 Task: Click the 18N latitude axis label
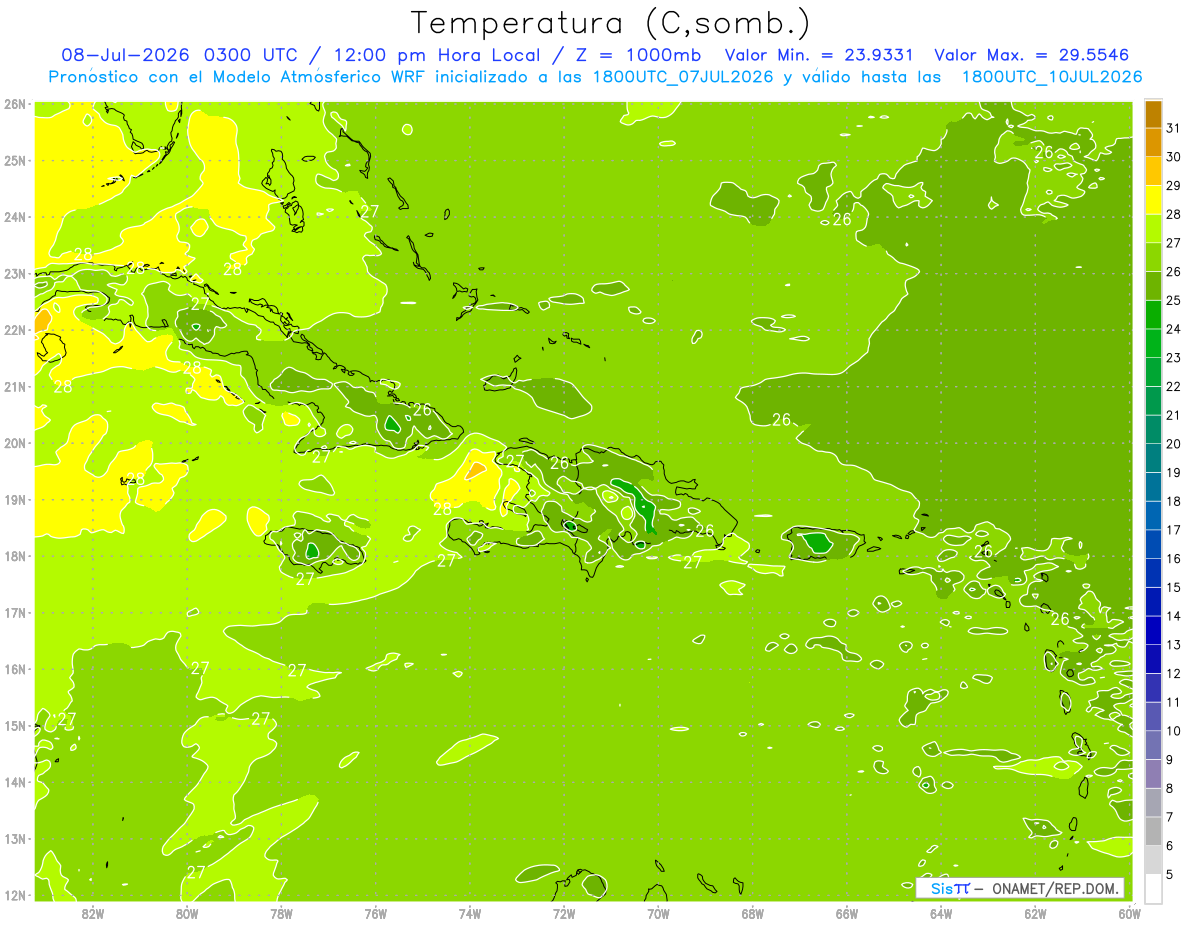[14, 556]
